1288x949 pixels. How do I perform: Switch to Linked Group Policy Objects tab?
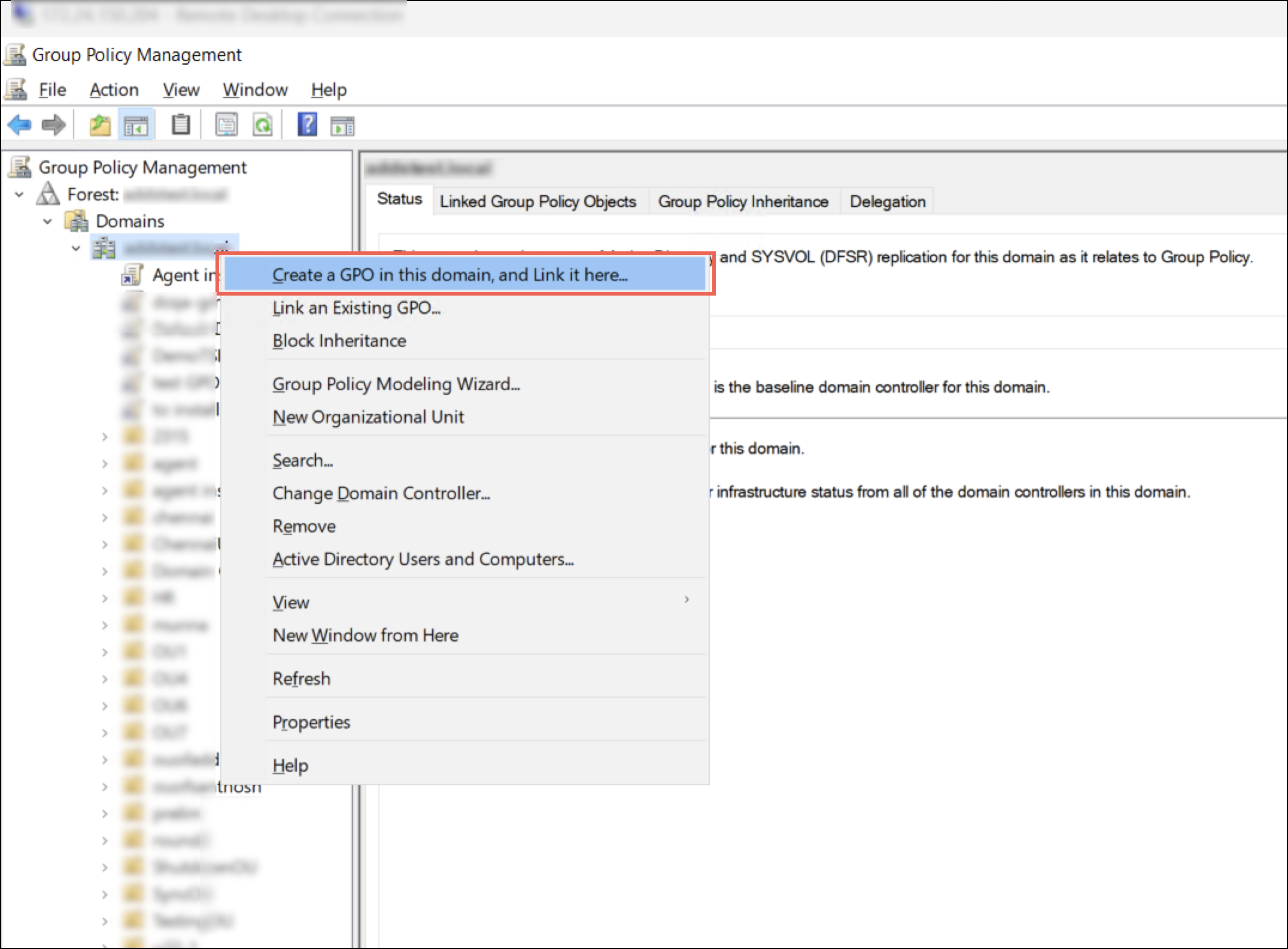(x=537, y=202)
